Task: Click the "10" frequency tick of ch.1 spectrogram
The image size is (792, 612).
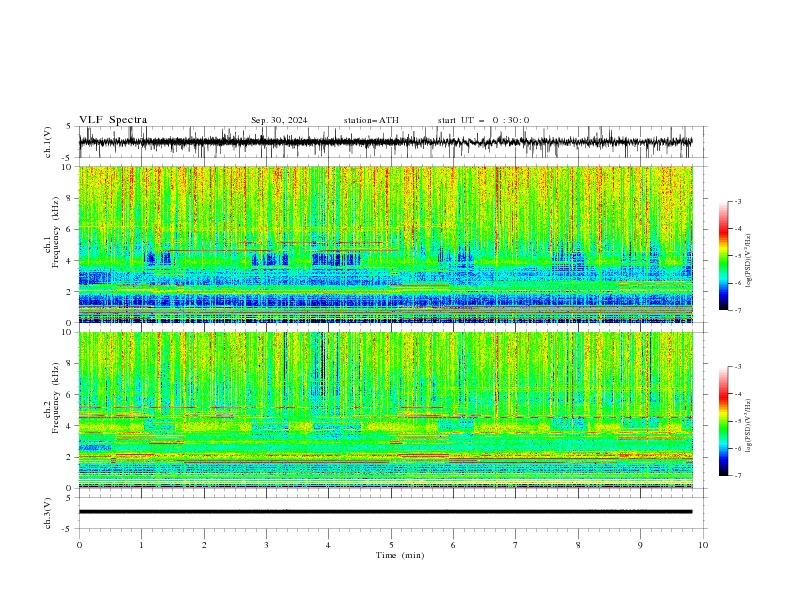Action: pos(69,167)
